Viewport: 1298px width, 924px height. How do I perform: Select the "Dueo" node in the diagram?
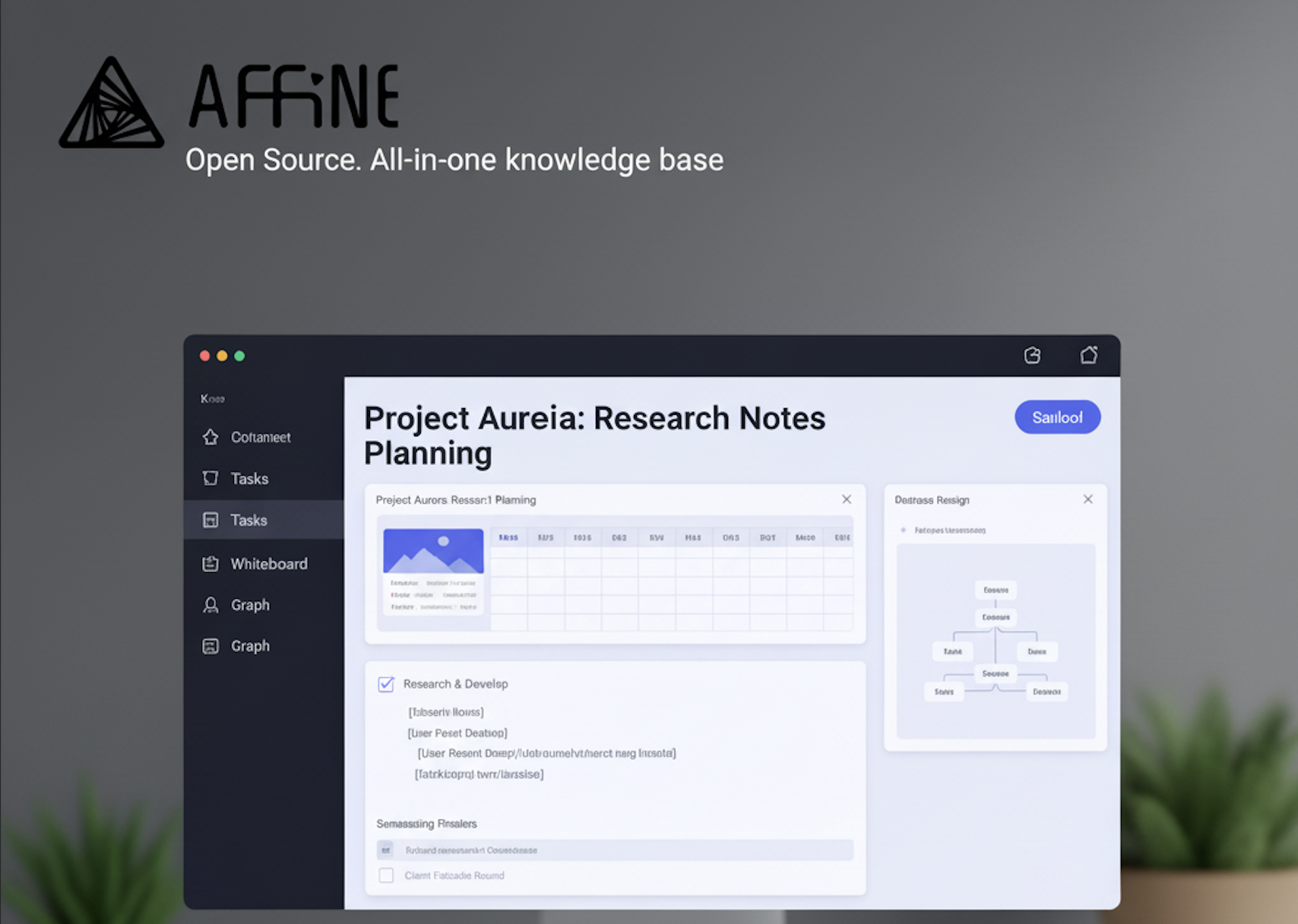click(x=1037, y=651)
